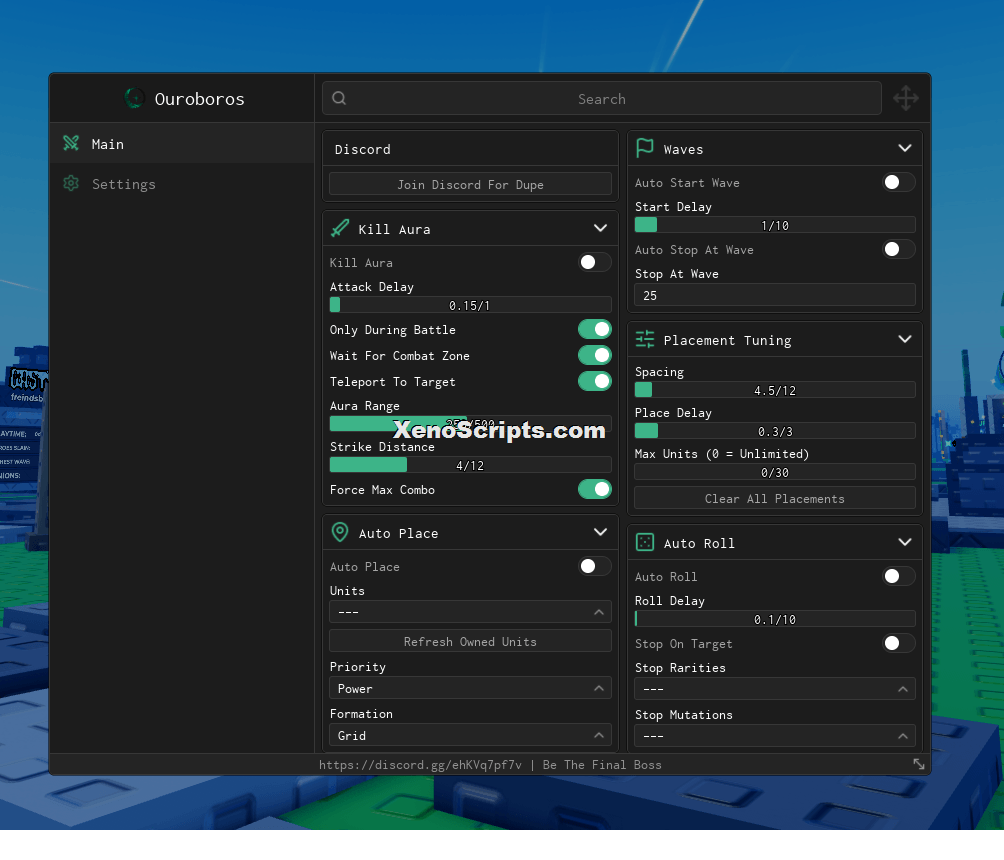Adjust the Max Units slider
The height and width of the screenshot is (860, 1004).
775,473
